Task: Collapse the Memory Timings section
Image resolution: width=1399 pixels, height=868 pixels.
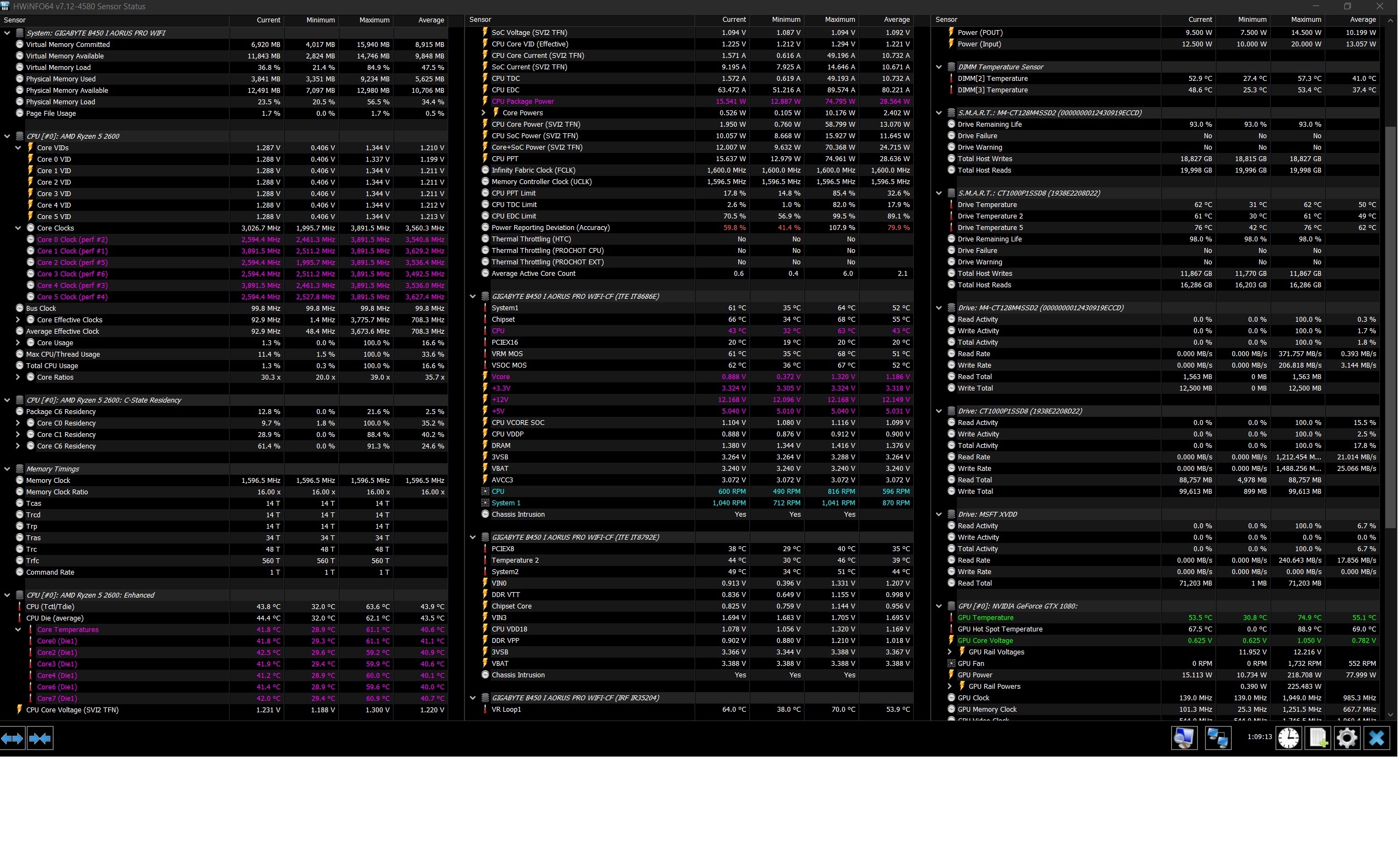Action: pyautogui.click(x=7, y=469)
